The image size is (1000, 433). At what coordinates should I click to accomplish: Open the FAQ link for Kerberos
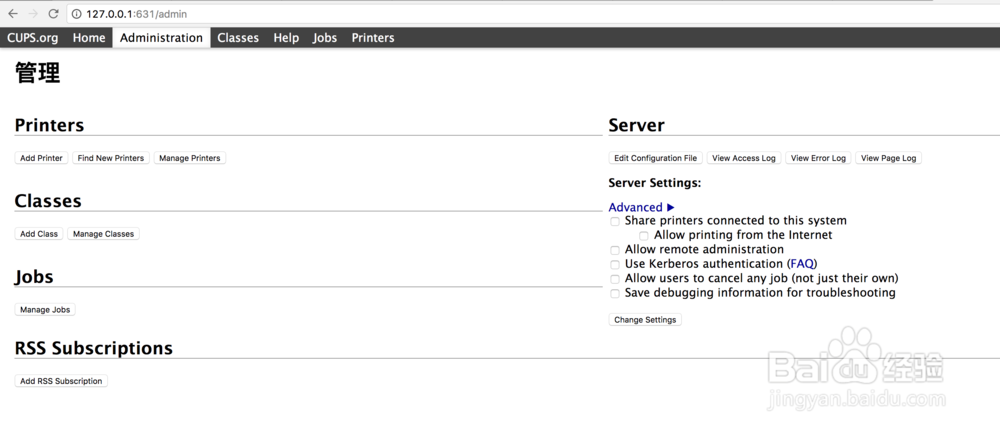(x=802, y=264)
